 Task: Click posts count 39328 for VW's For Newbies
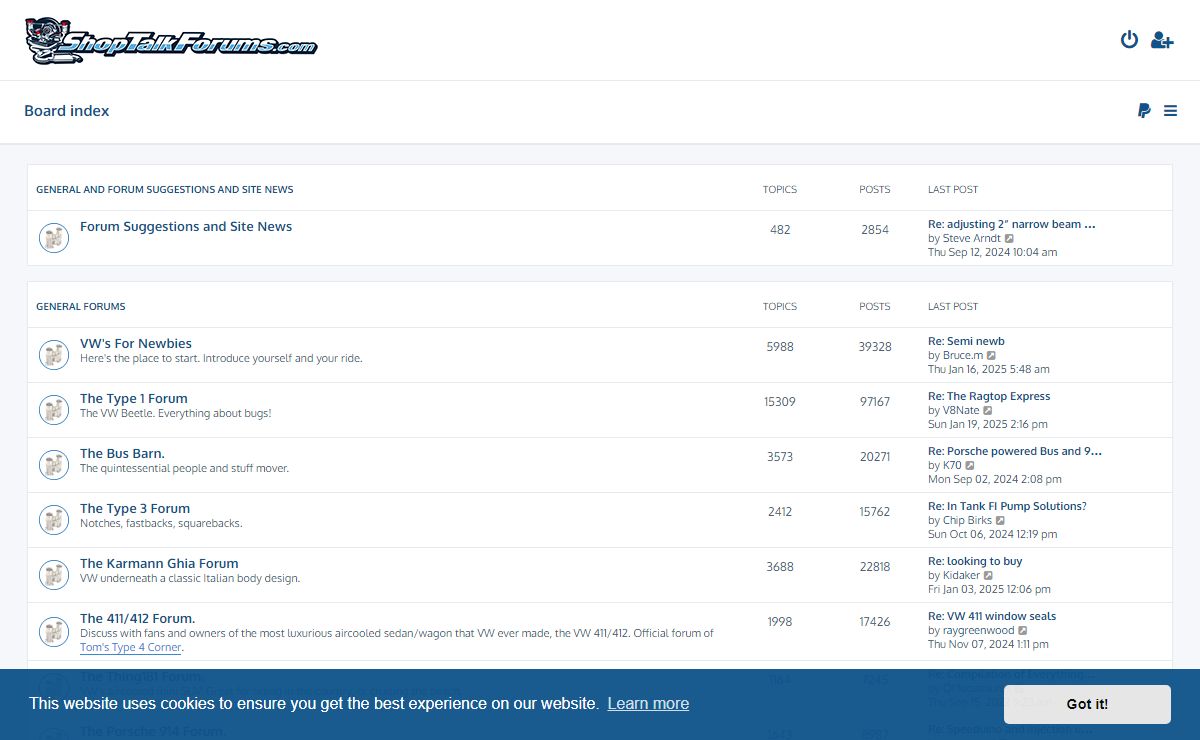point(875,347)
